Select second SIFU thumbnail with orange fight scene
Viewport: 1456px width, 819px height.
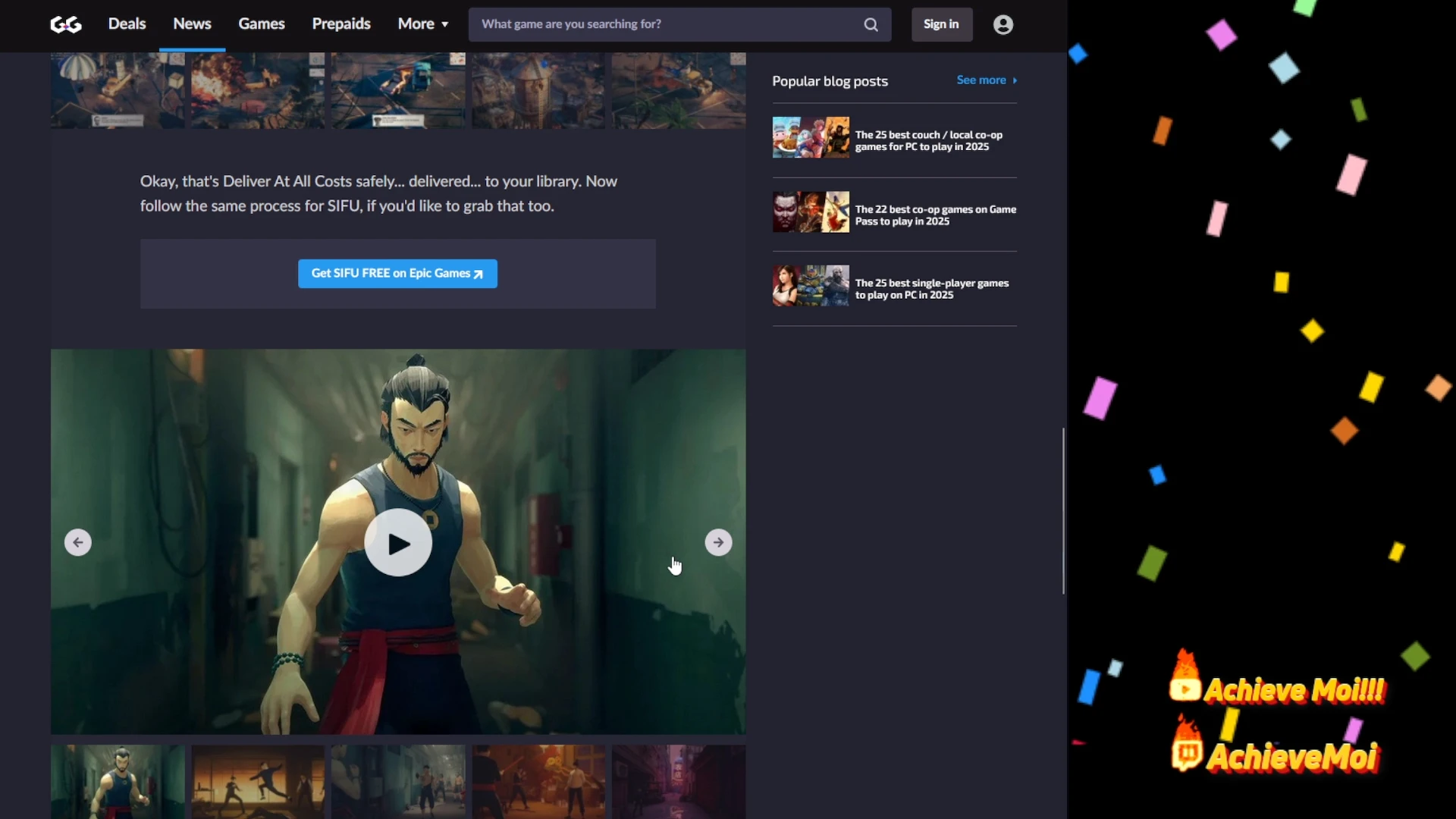258,782
